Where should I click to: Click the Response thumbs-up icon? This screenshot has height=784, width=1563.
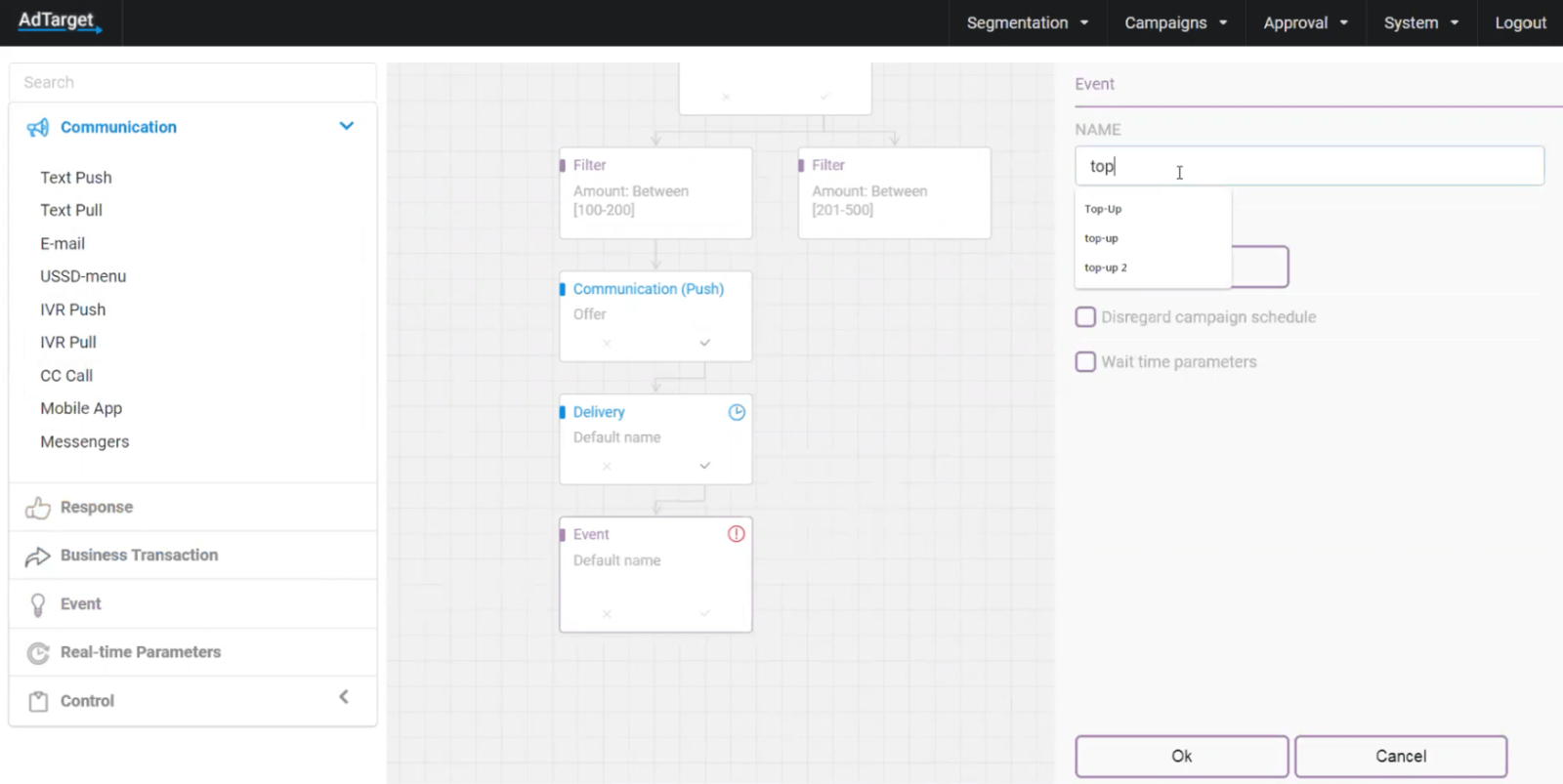38,508
